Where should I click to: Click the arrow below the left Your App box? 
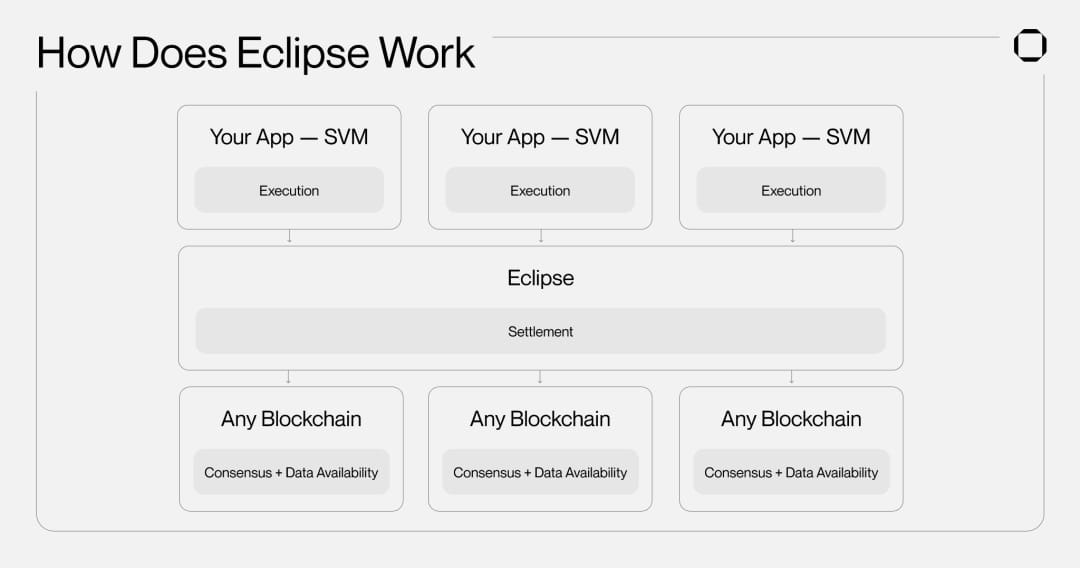coord(289,237)
